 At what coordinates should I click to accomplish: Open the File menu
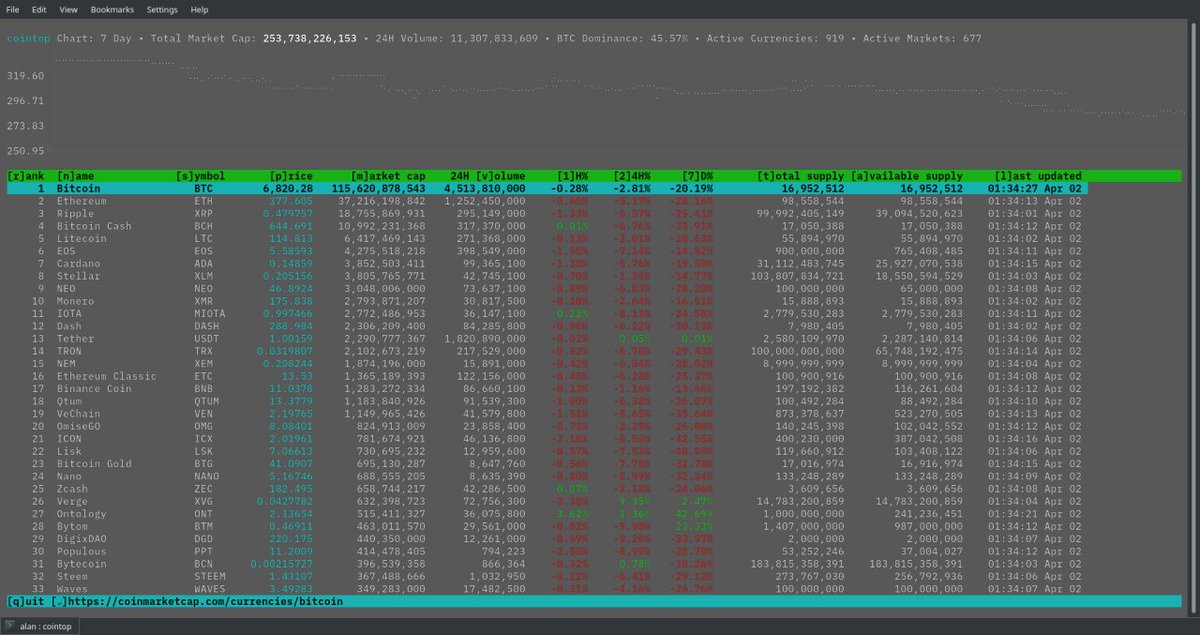15,9
